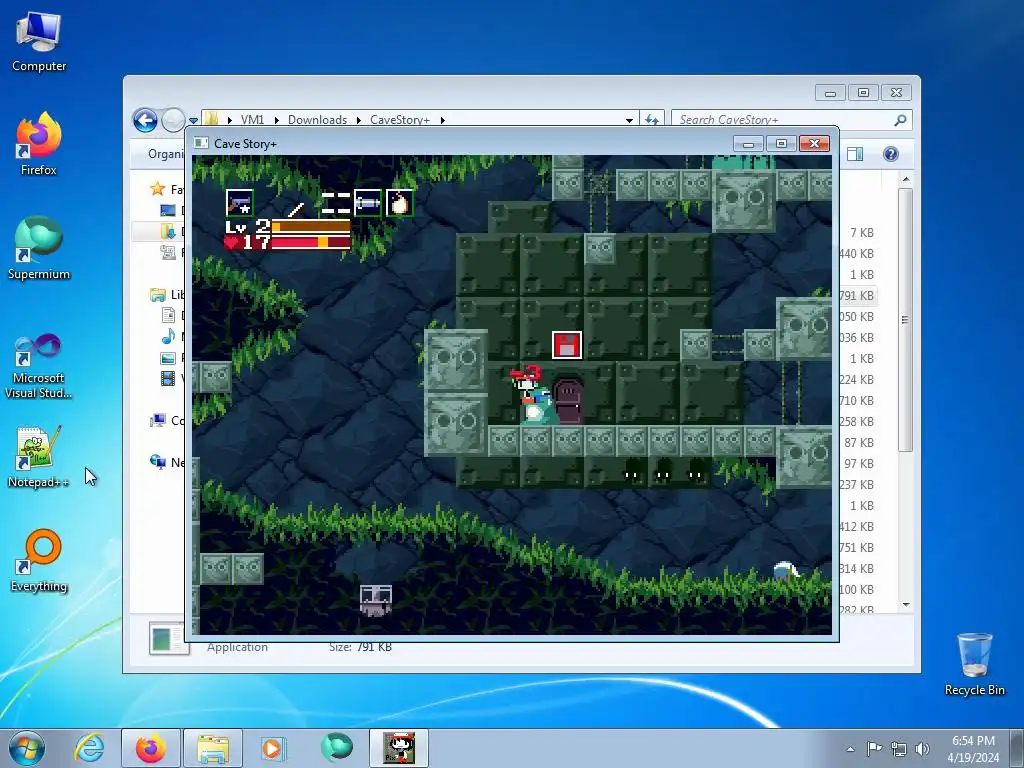
Task: Open the clock showing 6:54 PM
Action: point(973,749)
